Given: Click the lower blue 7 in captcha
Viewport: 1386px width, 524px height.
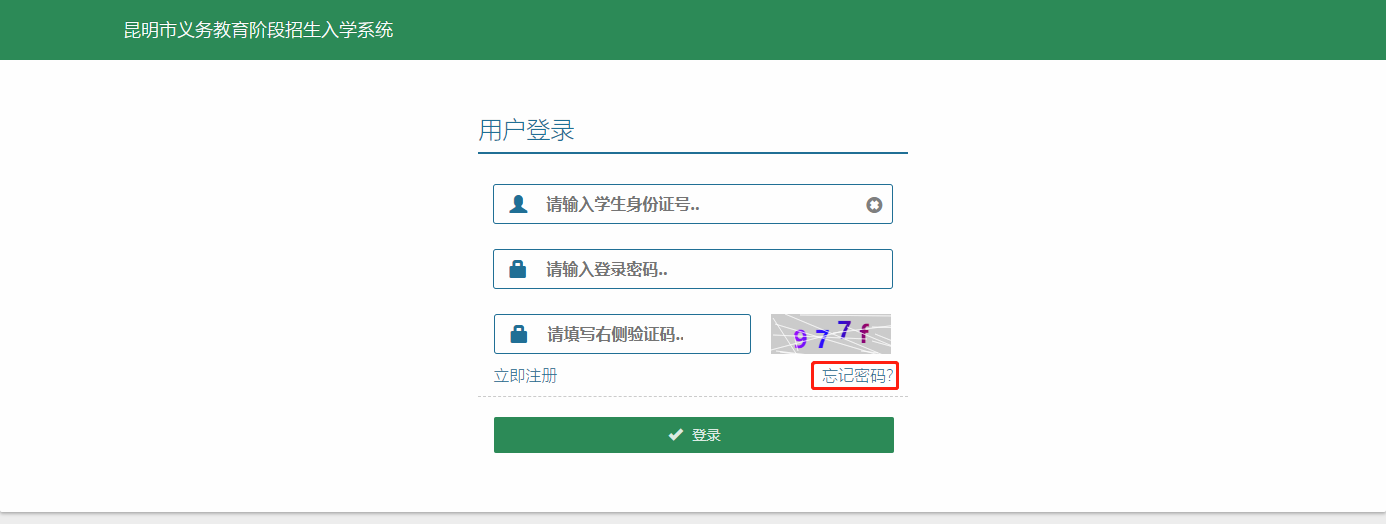Looking at the screenshot, I should [x=822, y=339].
